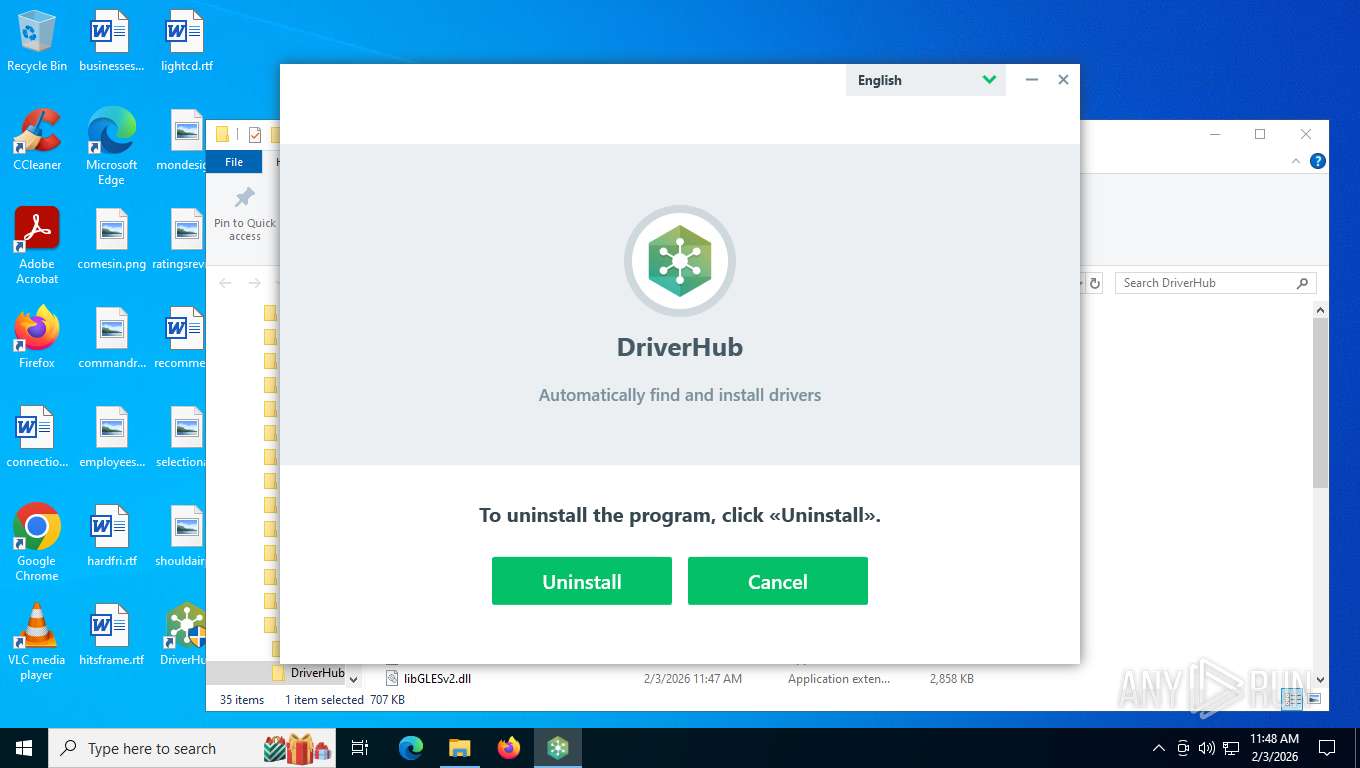Collapse the File Explorer ribbon
Screen dimensions: 1360x768
(x=1296, y=161)
